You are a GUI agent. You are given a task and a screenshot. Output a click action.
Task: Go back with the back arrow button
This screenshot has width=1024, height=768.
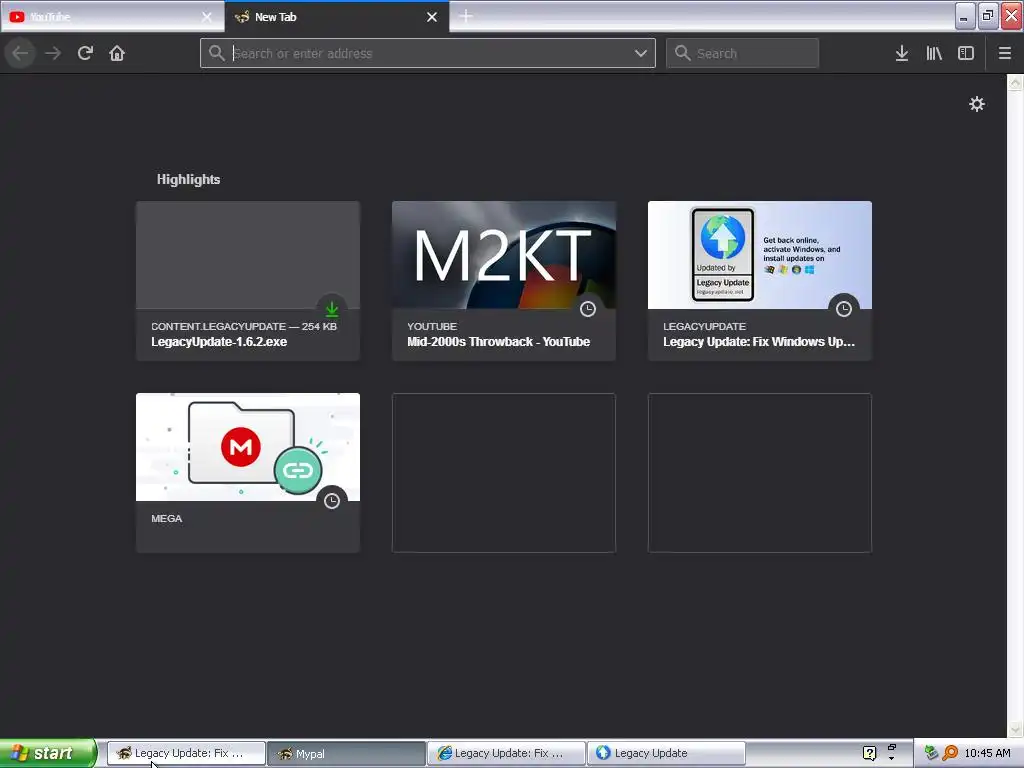point(20,53)
